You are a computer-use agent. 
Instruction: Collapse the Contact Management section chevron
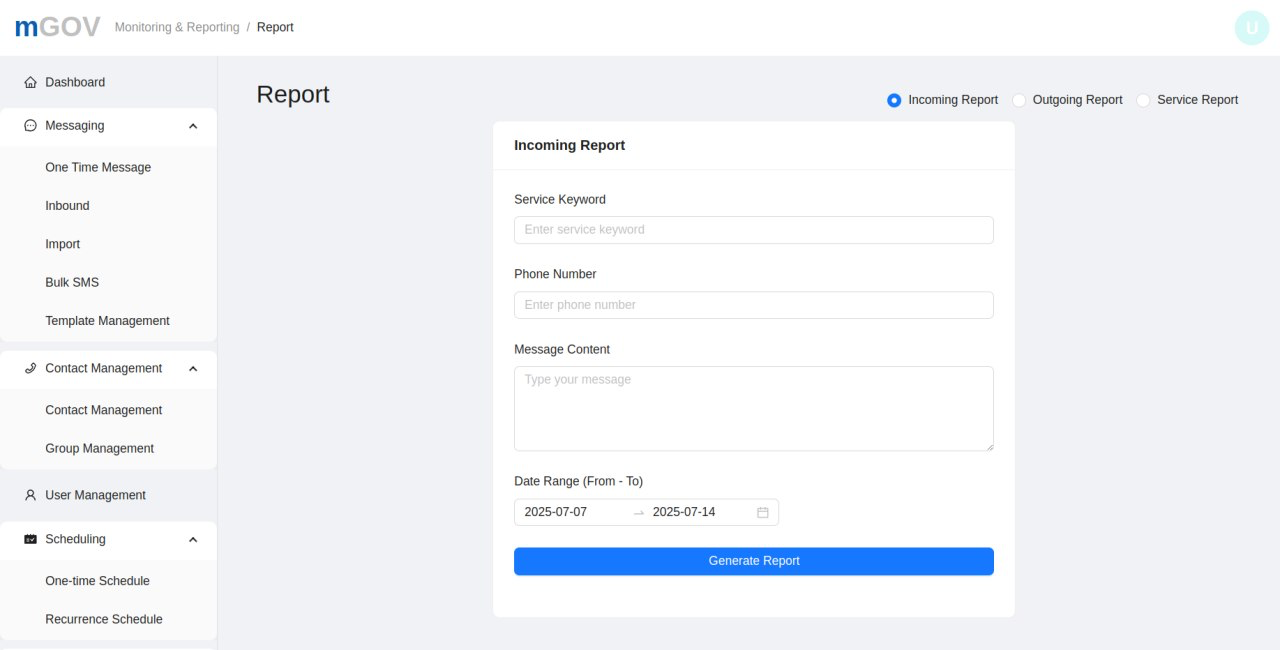point(193,369)
